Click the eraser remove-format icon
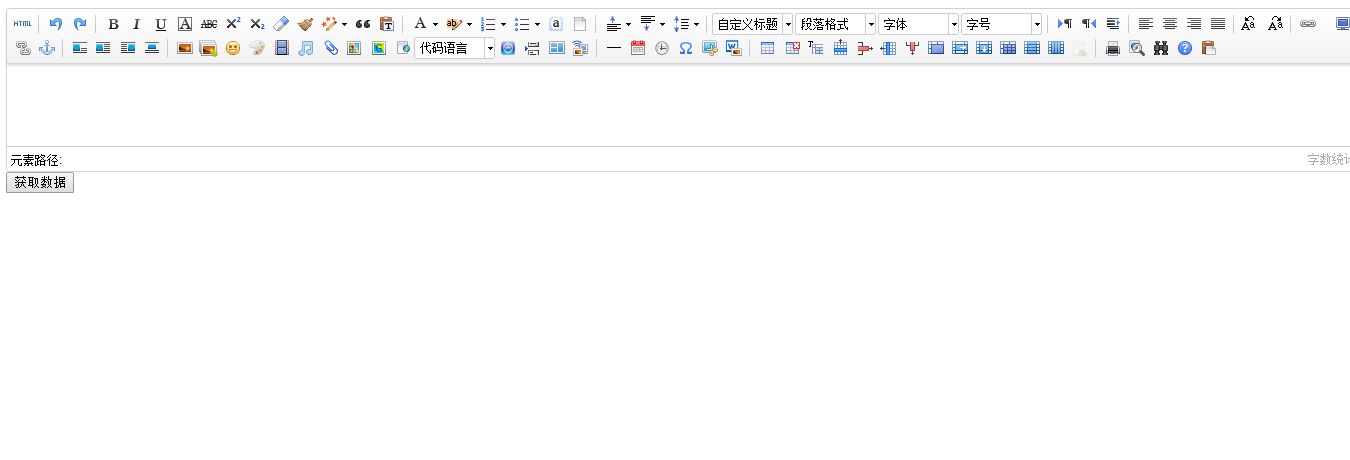The width and height of the screenshot is (1350, 460). (281, 24)
